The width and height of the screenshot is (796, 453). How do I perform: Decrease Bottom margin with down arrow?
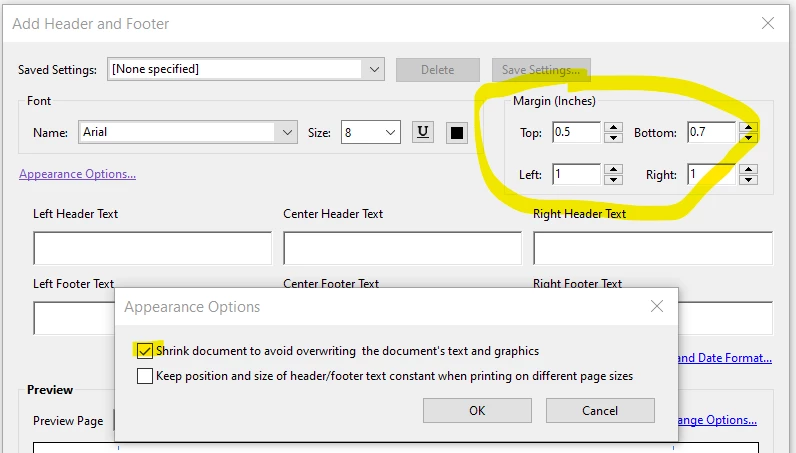(x=748, y=138)
